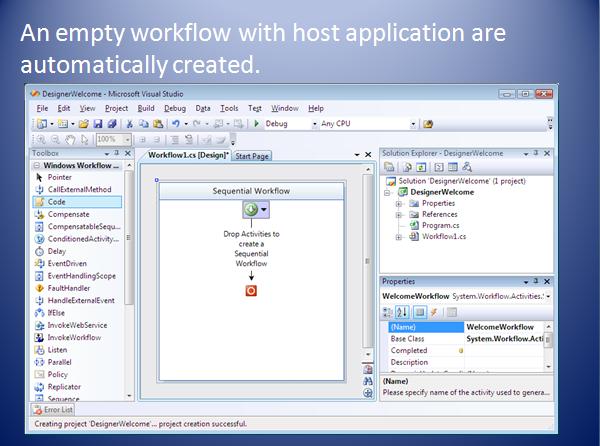Click the green workflow start icon
The width and height of the screenshot is (600, 446).
click(x=249, y=211)
